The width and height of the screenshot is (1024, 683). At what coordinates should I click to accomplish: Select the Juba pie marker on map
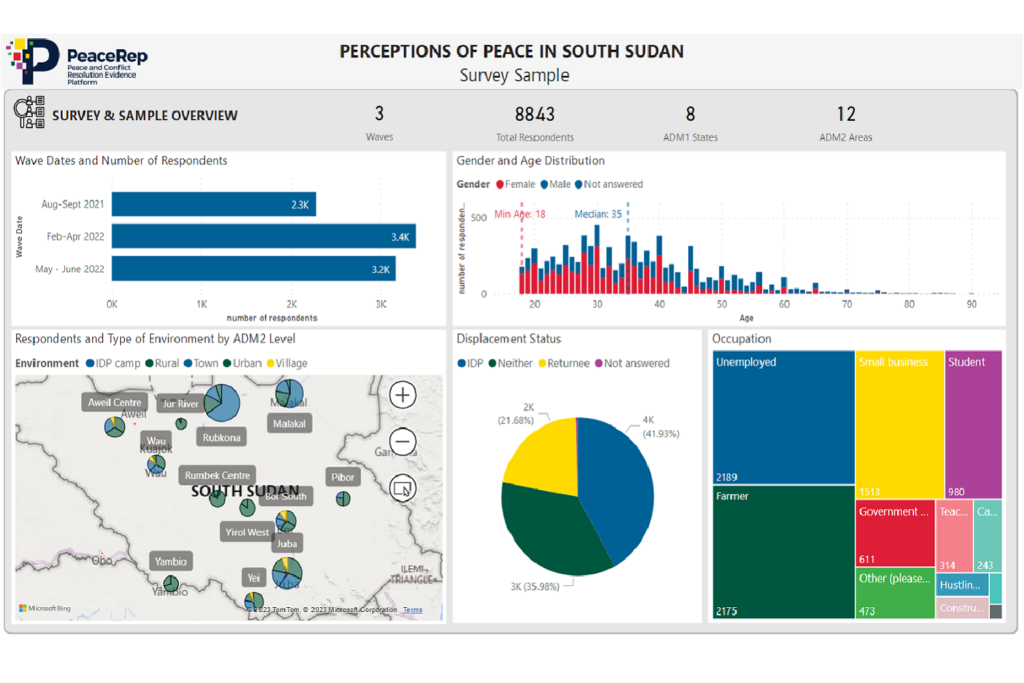(287, 573)
